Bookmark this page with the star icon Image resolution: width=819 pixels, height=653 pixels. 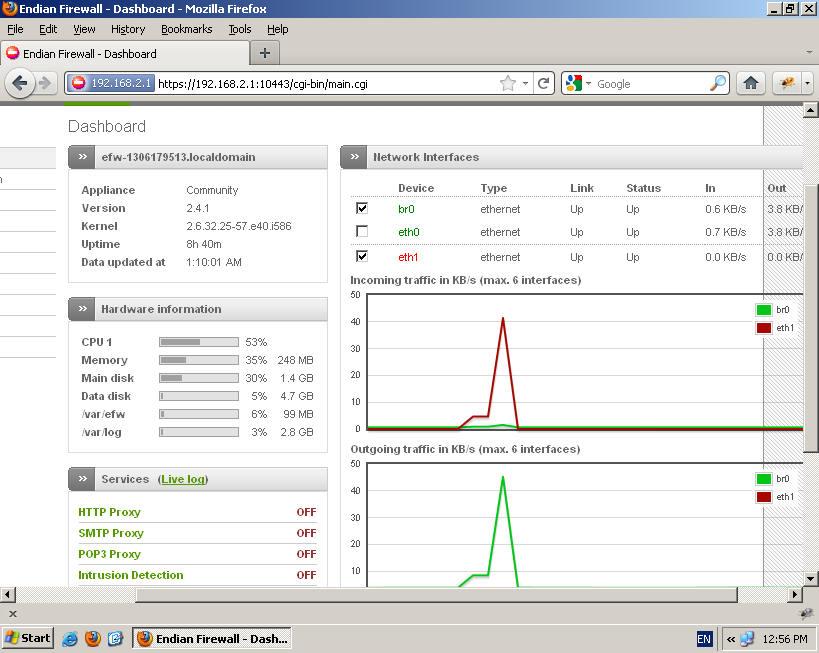coord(507,83)
